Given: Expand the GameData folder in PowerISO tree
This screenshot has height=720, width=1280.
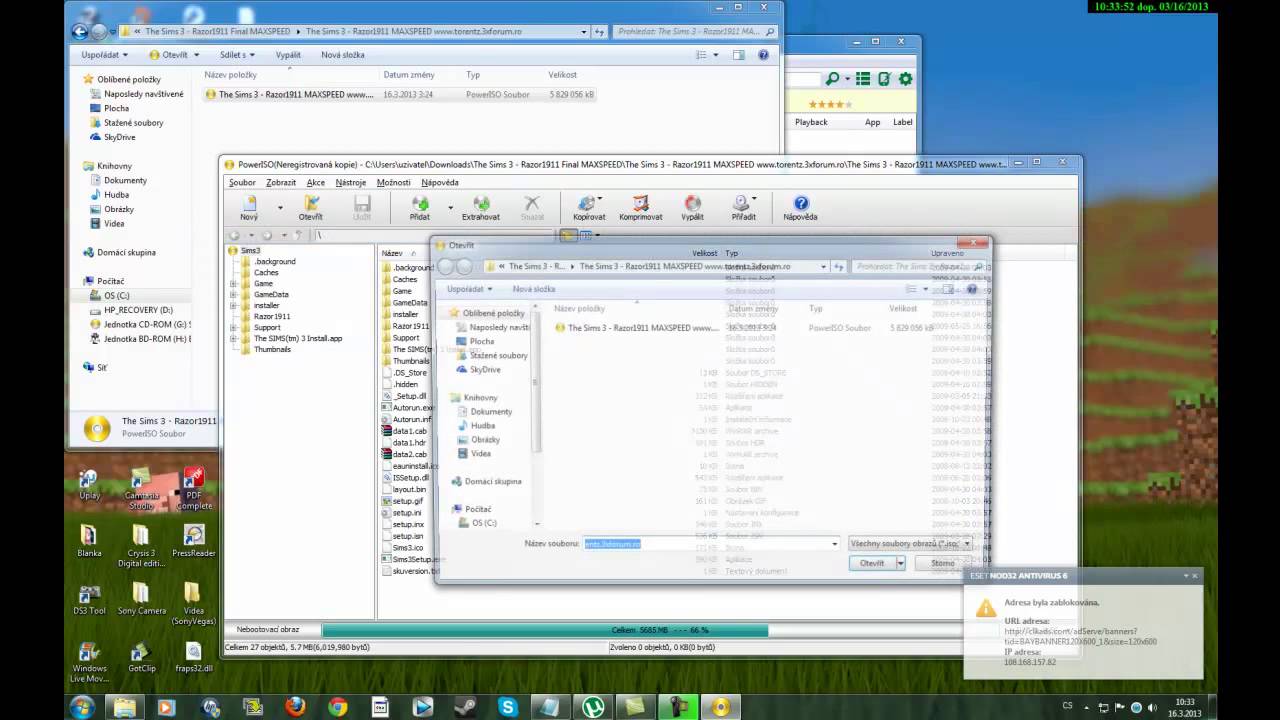Looking at the screenshot, I should pyautogui.click(x=233, y=294).
